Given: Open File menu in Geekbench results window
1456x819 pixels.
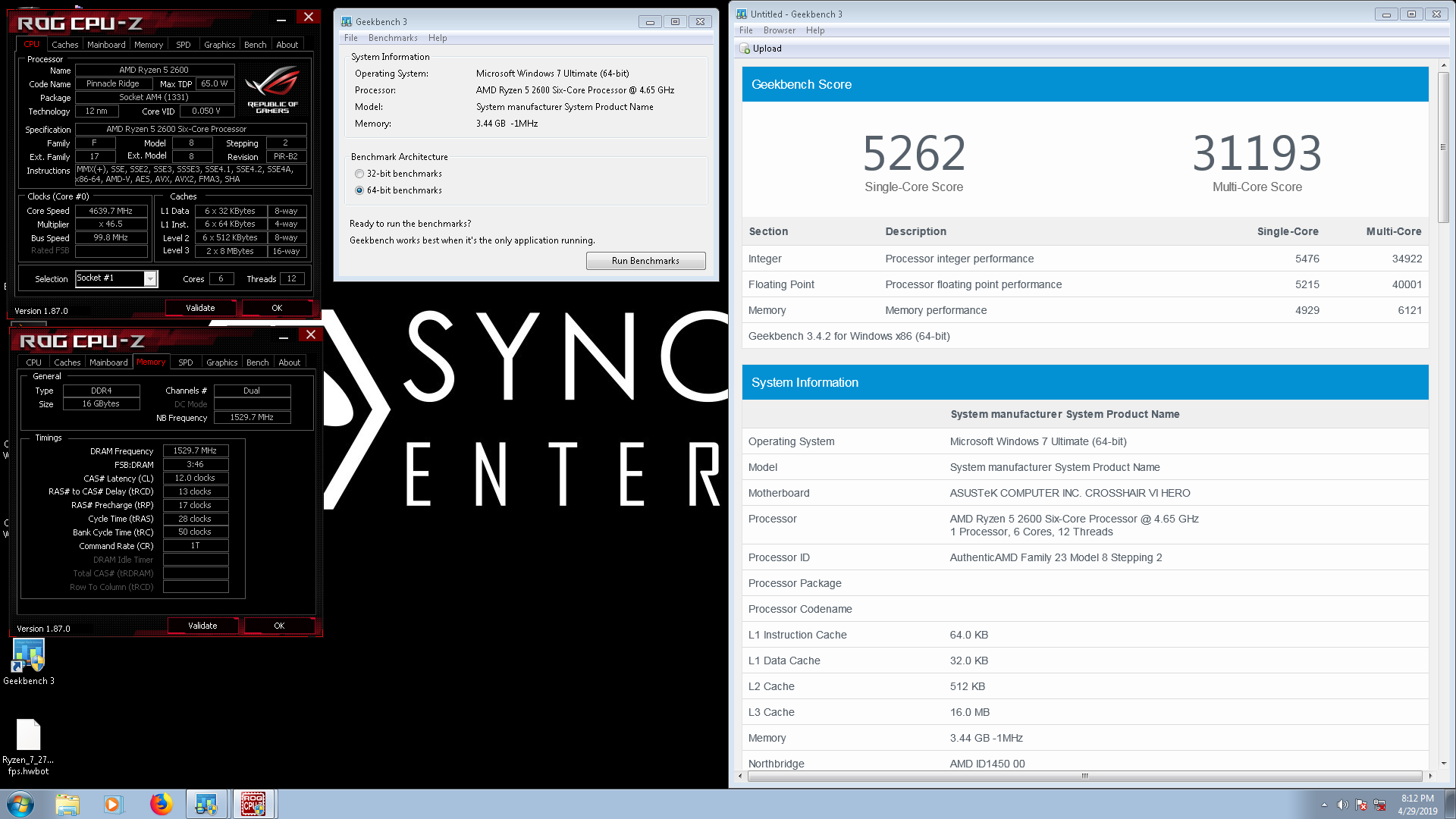Looking at the screenshot, I should point(746,30).
